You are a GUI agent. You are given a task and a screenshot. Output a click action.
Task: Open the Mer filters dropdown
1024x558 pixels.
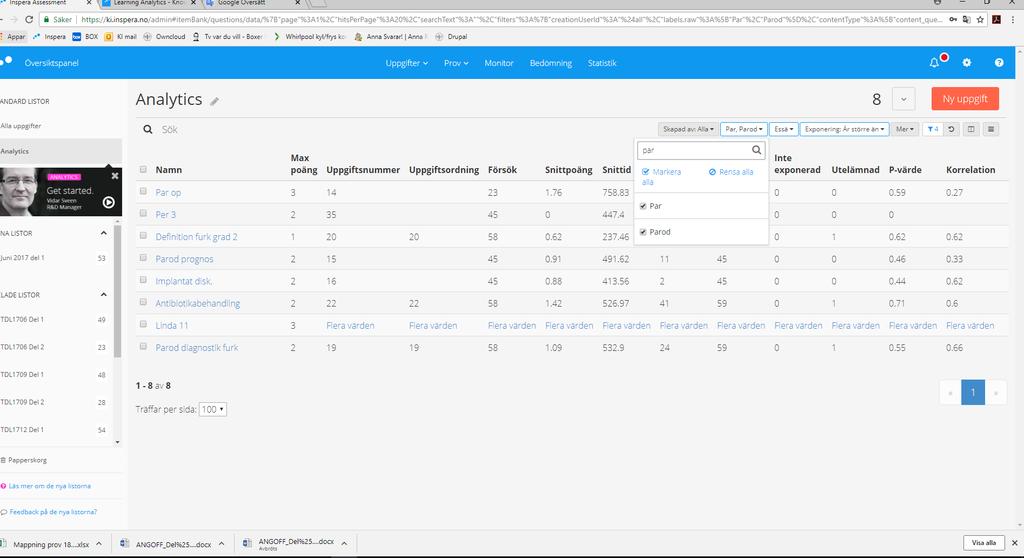(x=904, y=129)
